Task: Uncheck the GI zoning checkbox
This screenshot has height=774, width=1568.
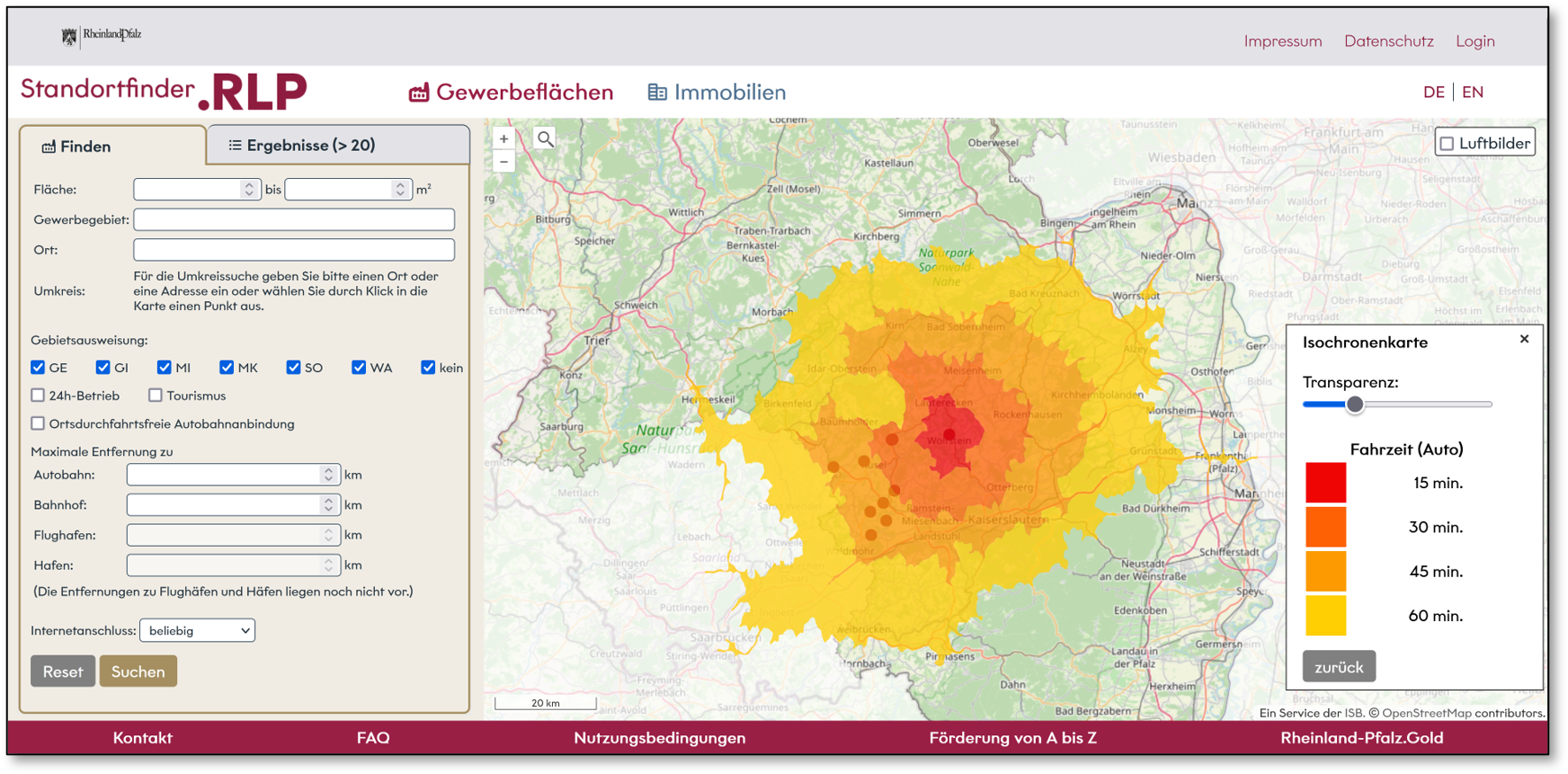Action: (x=103, y=367)
